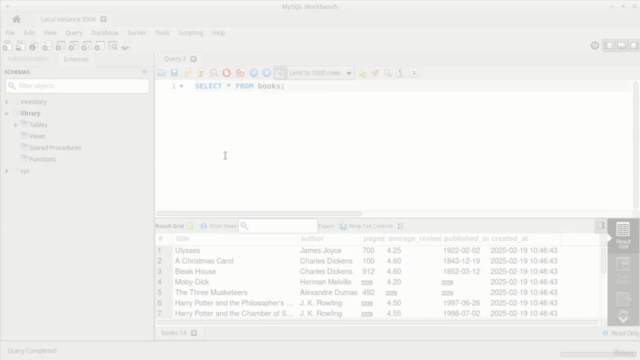Toggle continue on SQL script error
Image resolution: width=640 pixels, height=360 pixels.
(240, 73)
